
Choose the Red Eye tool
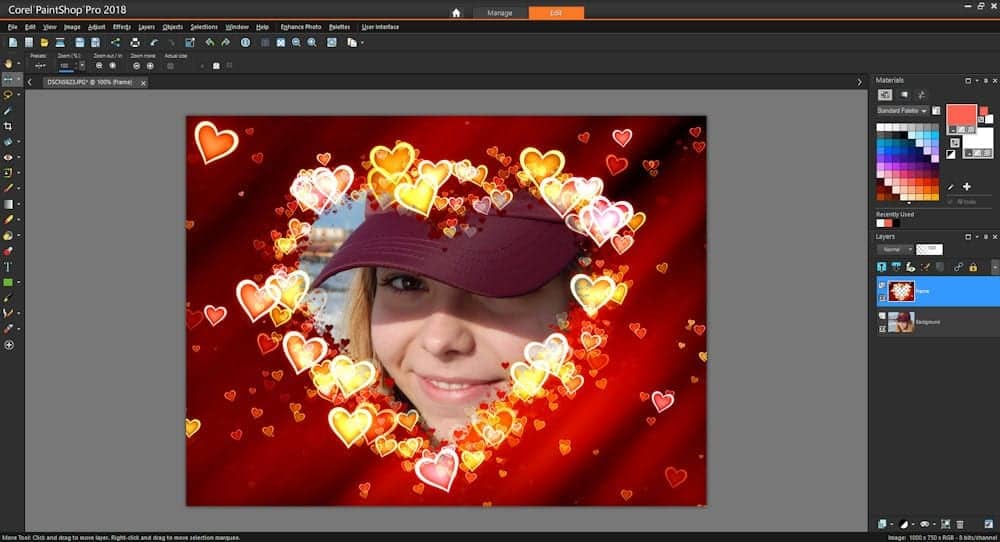(8, 157)
